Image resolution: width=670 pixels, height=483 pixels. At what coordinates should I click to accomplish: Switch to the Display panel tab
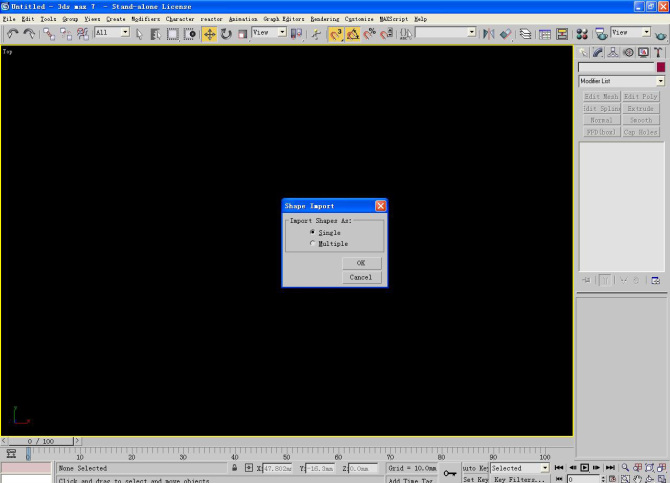[x=643, y=53]
